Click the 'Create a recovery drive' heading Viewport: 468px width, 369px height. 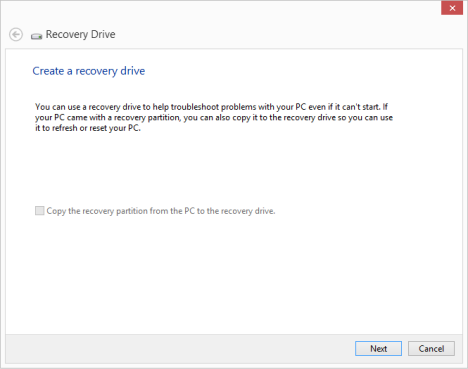pyautogui.click(x=89, y=71)
